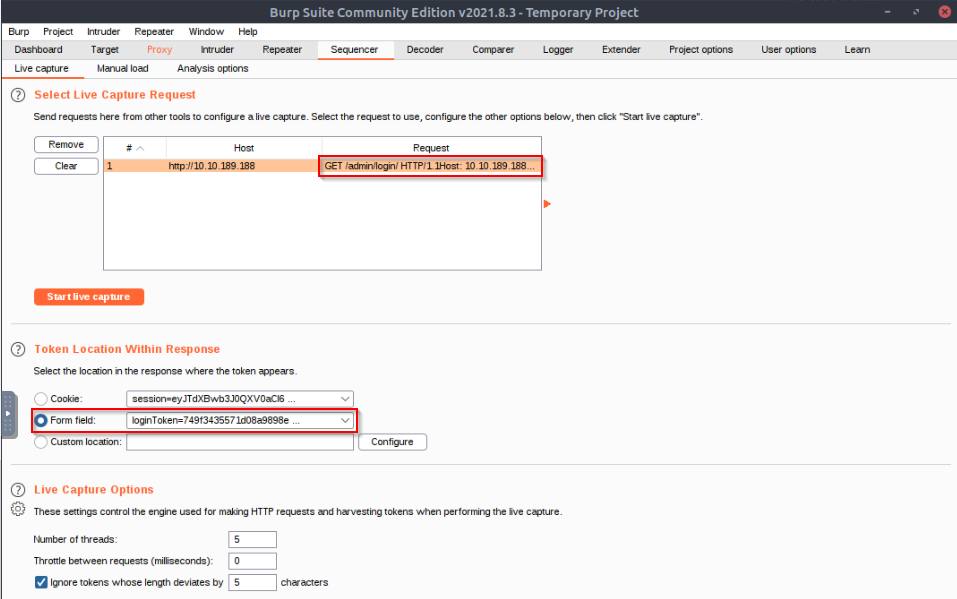Switch to the Logger tab
Viewport: 957px width, 599px height.
[558, 49]
